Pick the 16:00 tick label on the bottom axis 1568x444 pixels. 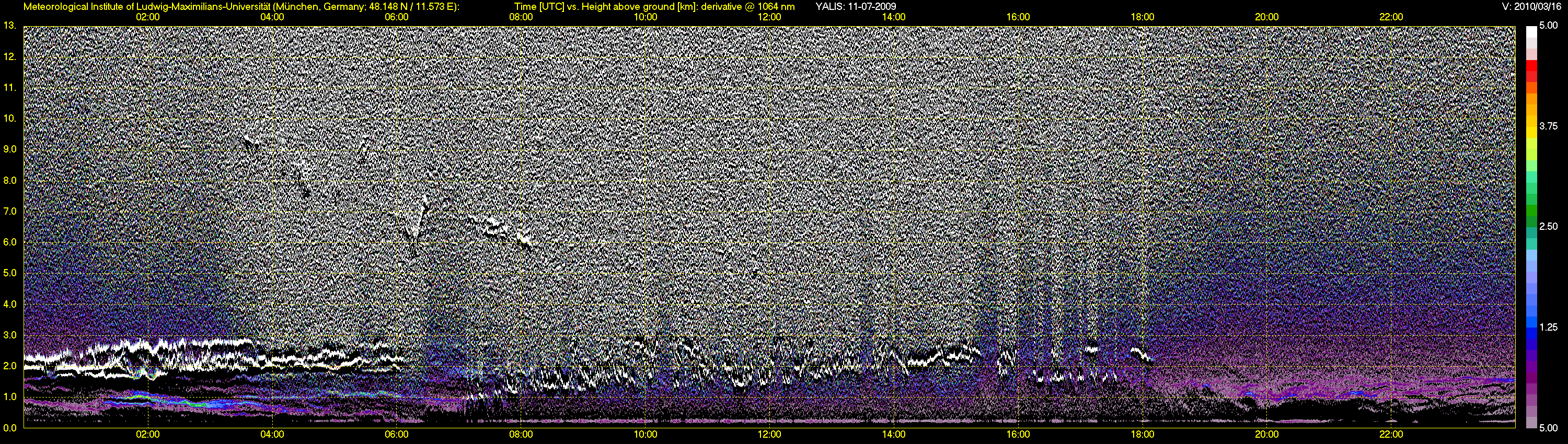tap(1018, 434)
